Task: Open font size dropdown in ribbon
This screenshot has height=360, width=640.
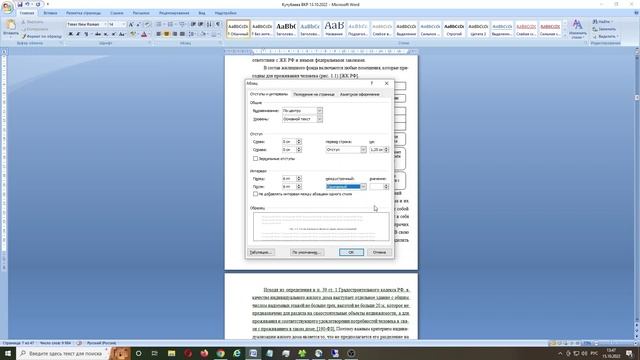Action: tap(124, 24)
